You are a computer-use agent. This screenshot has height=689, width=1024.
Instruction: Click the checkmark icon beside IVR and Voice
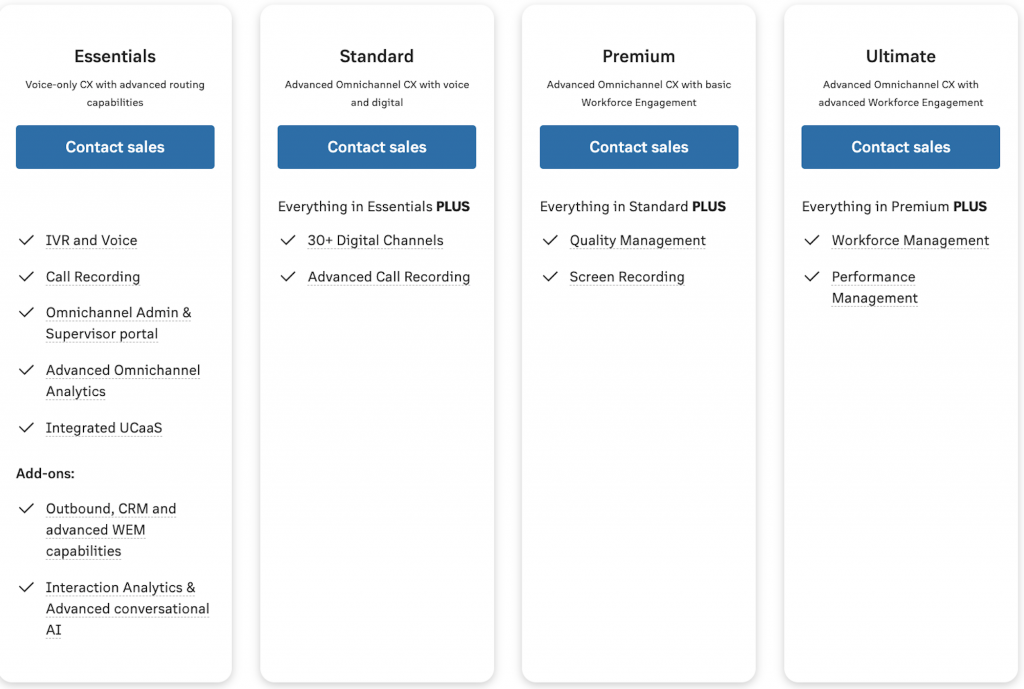click(x=27, y=240)
